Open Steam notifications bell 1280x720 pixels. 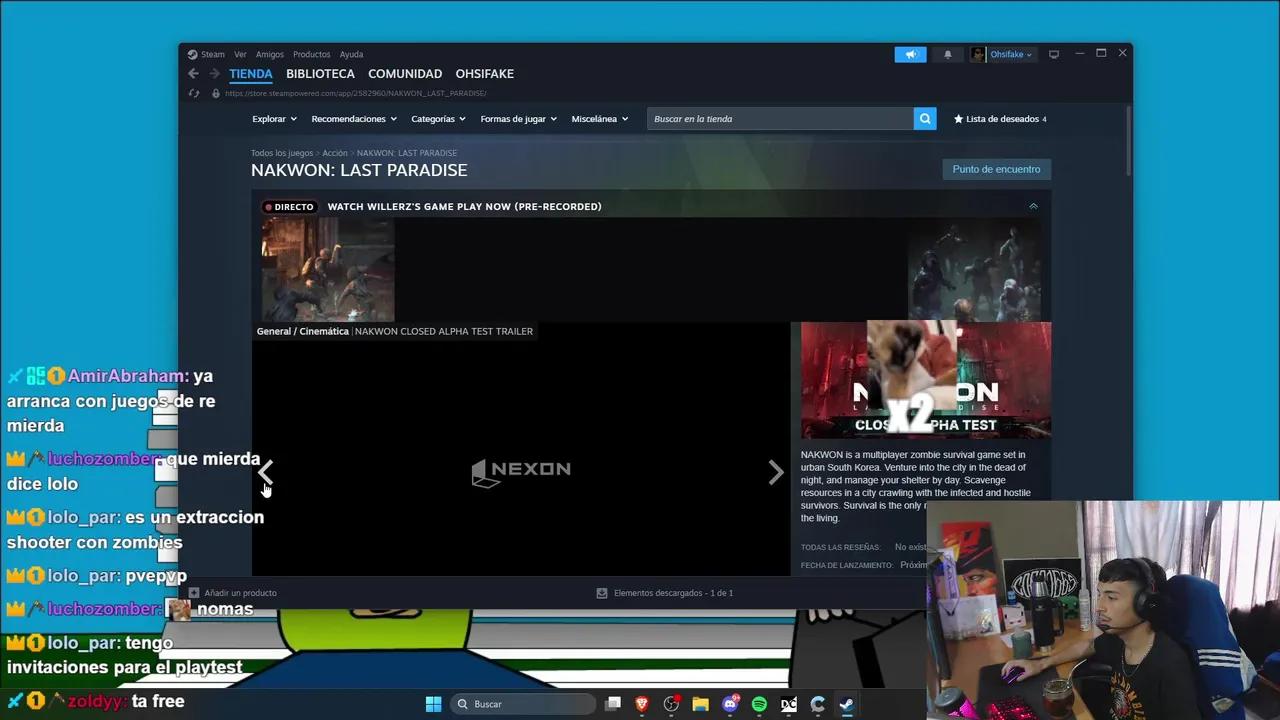click(x=948, y=54)
